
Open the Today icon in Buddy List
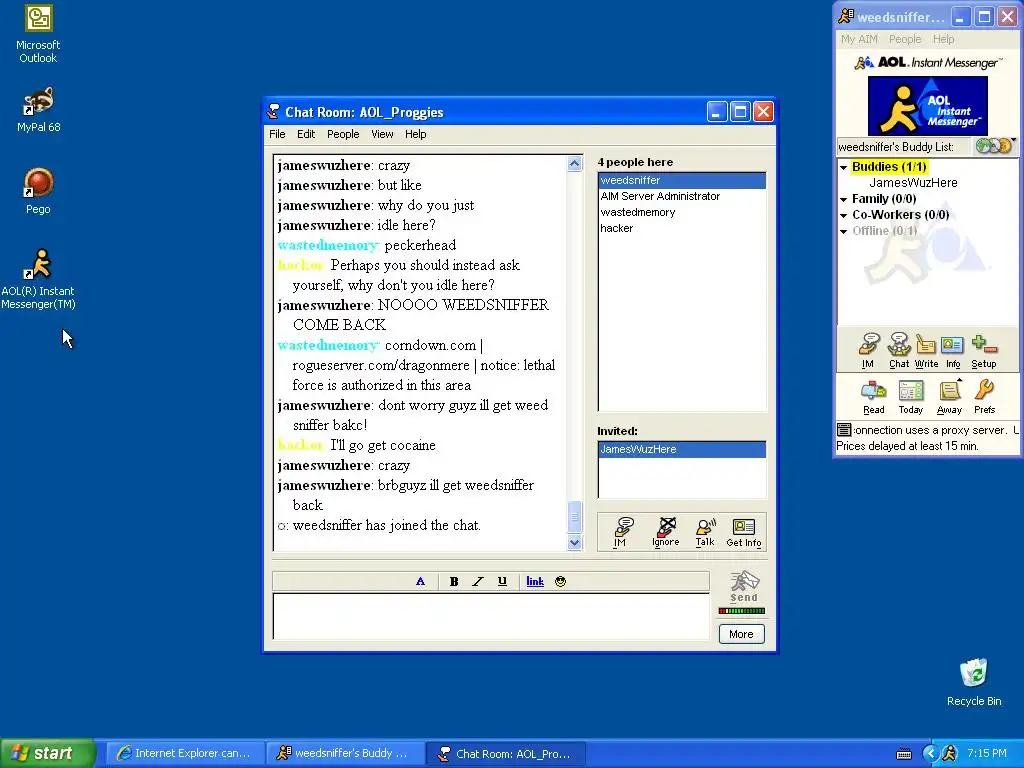click(x=910, y=397)
